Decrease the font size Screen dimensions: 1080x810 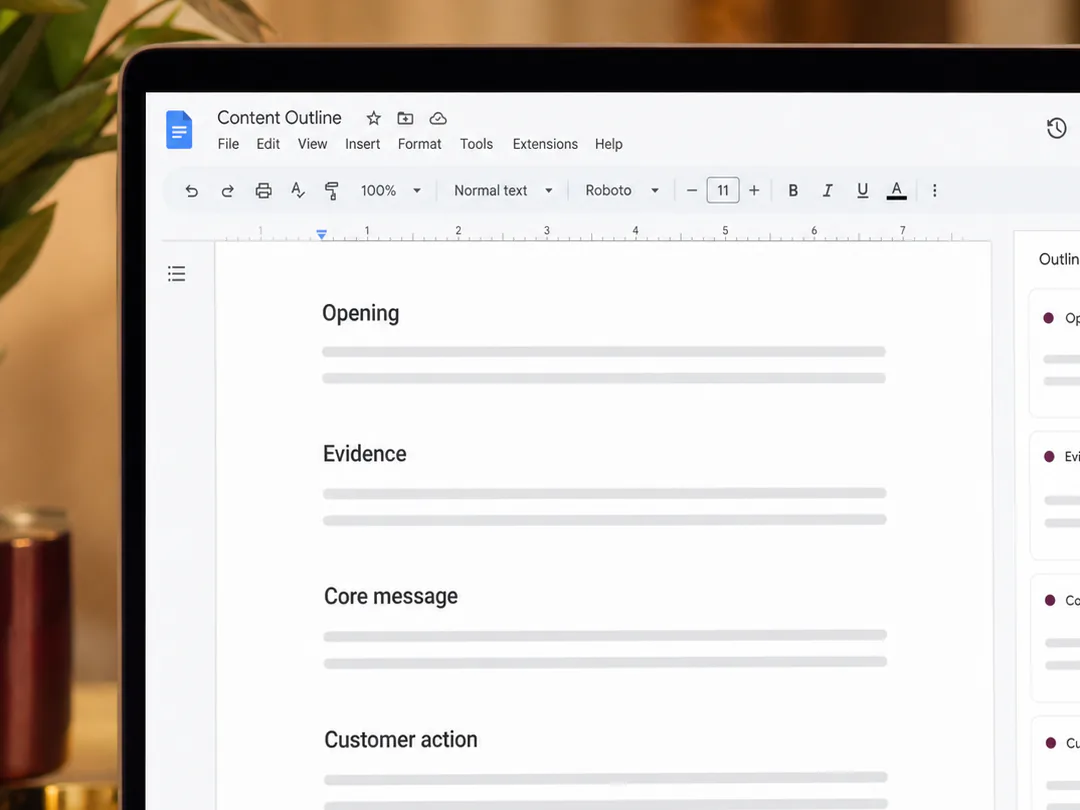(692, 191)
